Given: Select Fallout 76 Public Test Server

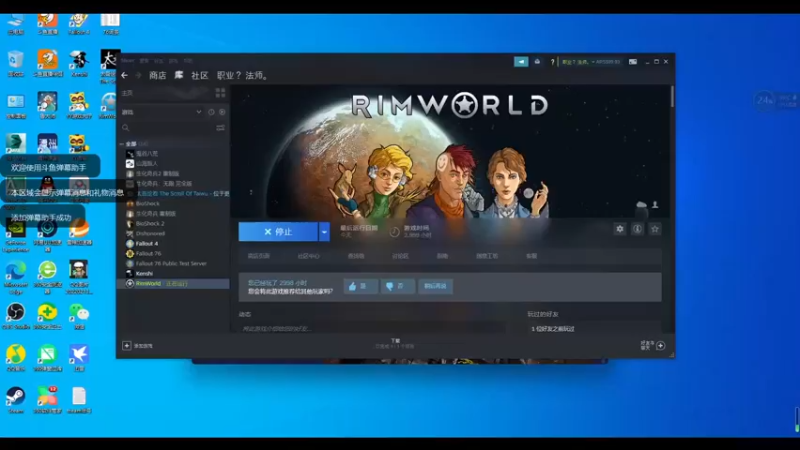Looking at the screenshot, I should click(x=171, y=264).
